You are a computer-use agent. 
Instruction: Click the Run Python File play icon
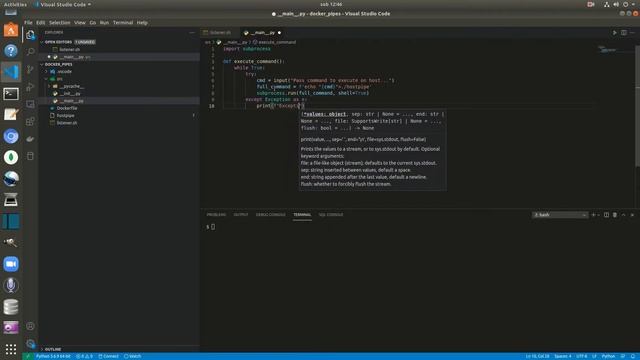[x=614, y=33]
